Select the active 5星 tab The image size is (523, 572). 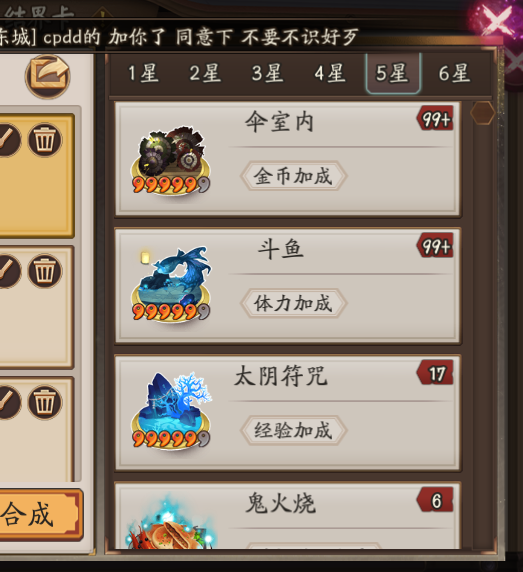coord(393,73)
